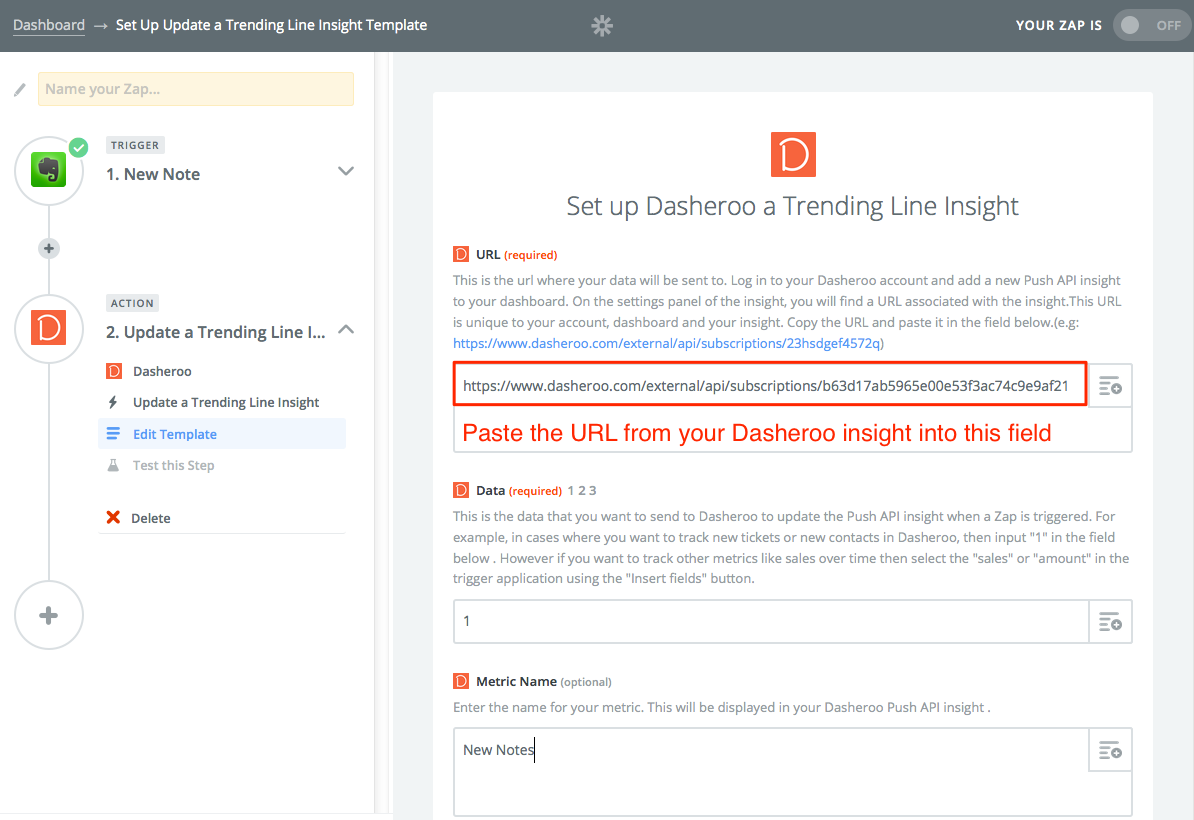The height and width of the screenshot is (820, 1194).
Task: Click the green checkmark on trigger step
Action: coord(78,148)
